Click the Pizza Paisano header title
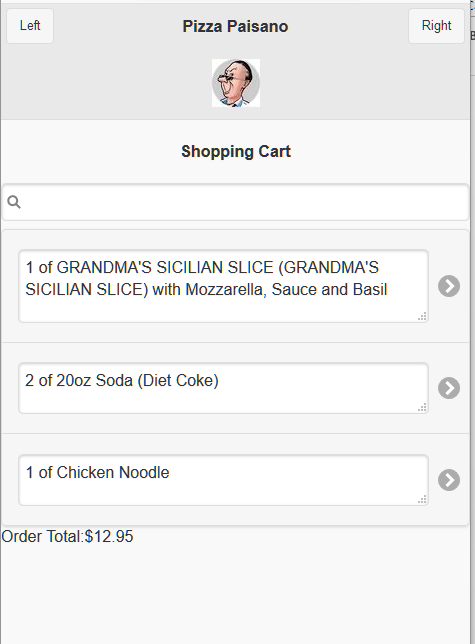 point(235,26)
